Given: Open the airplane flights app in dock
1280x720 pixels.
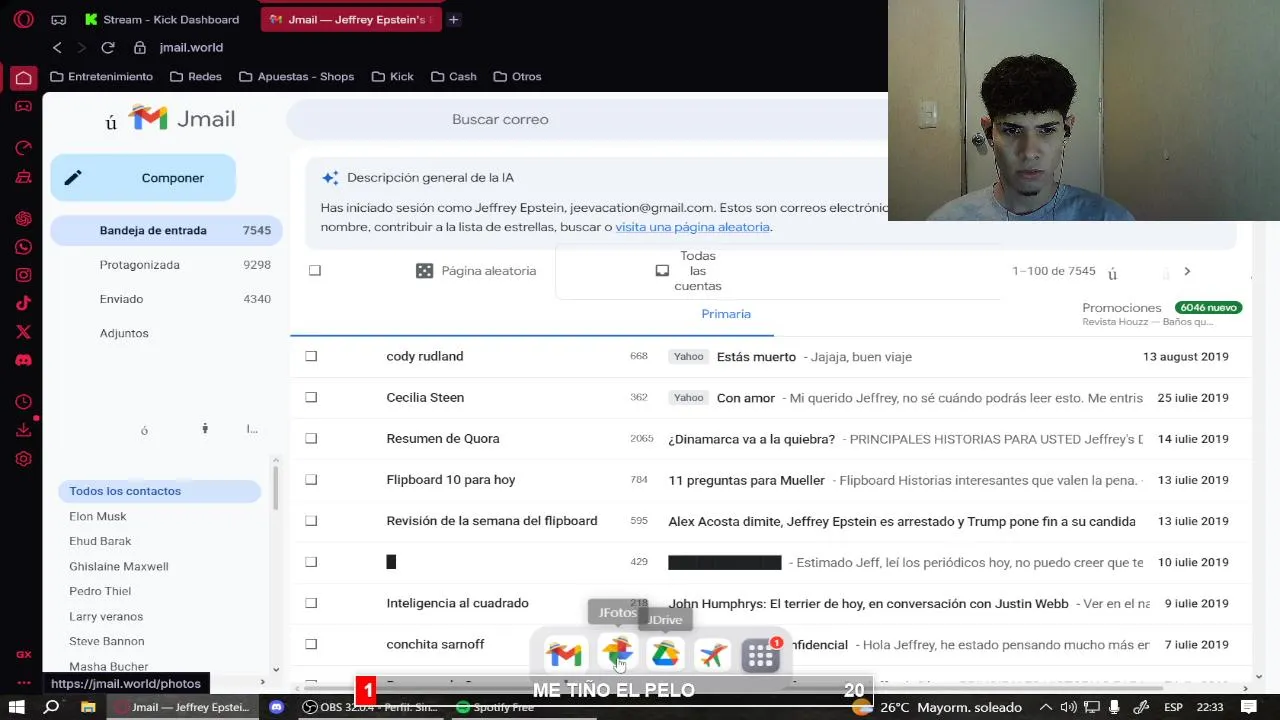Looking at the screenshot, I should coord(713,655).
